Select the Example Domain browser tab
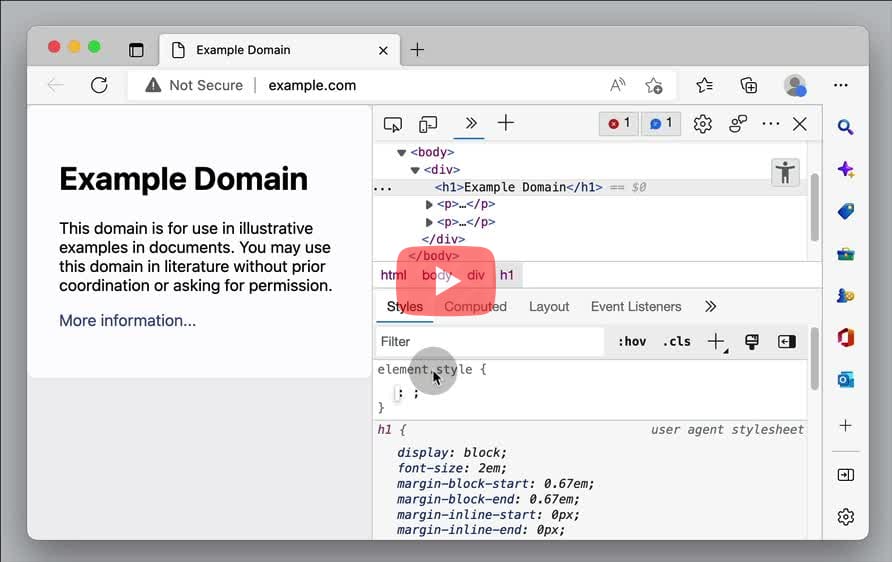 (x=279, y=50)
